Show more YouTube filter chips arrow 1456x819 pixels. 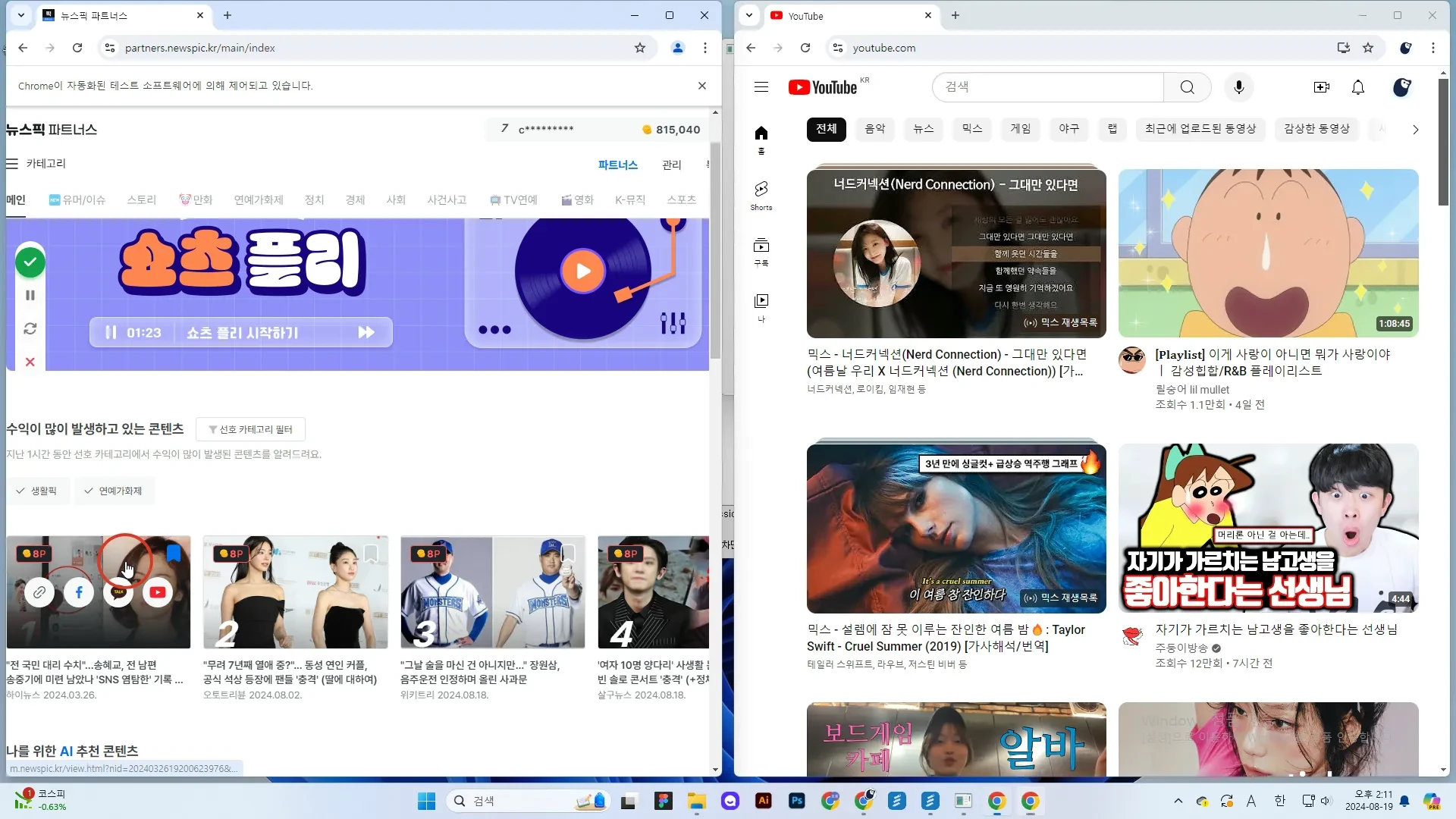click(1415, 130)
